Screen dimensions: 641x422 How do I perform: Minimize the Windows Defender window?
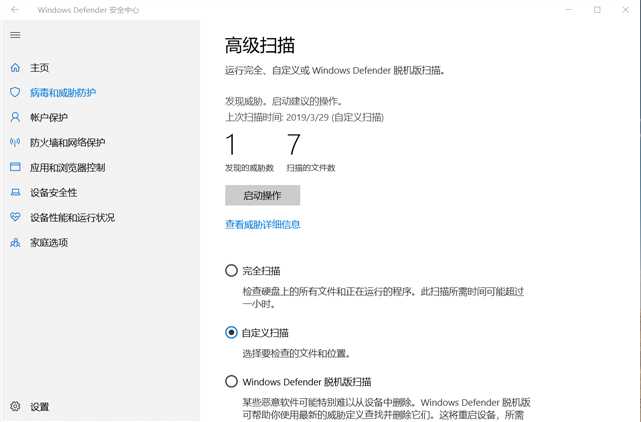[x=569, y=9]
